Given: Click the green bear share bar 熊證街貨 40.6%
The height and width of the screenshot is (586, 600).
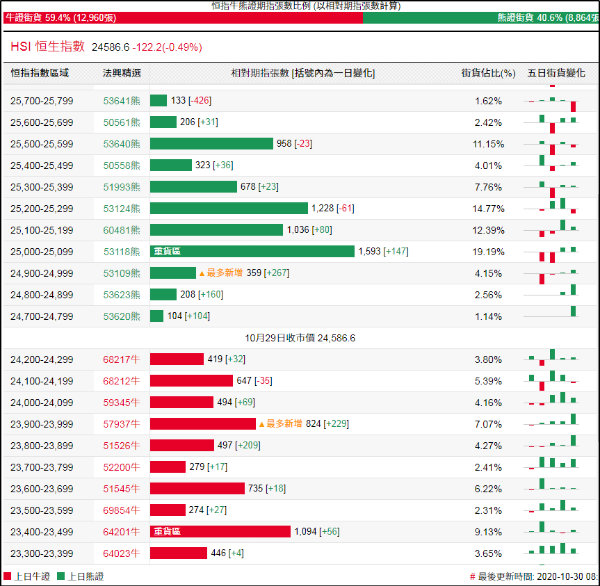Looking at the screenshot, I should [x=481, y=18].
